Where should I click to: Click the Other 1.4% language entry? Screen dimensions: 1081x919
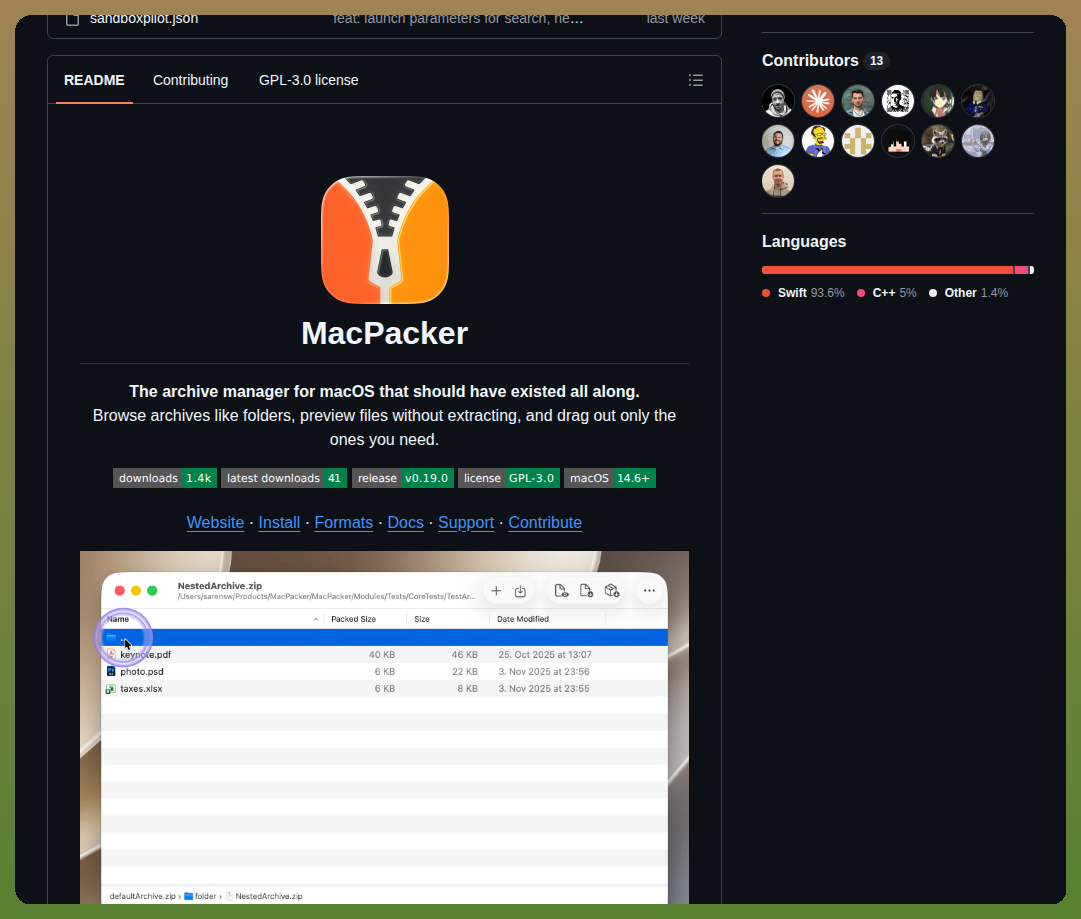click(x=968, y=293)
